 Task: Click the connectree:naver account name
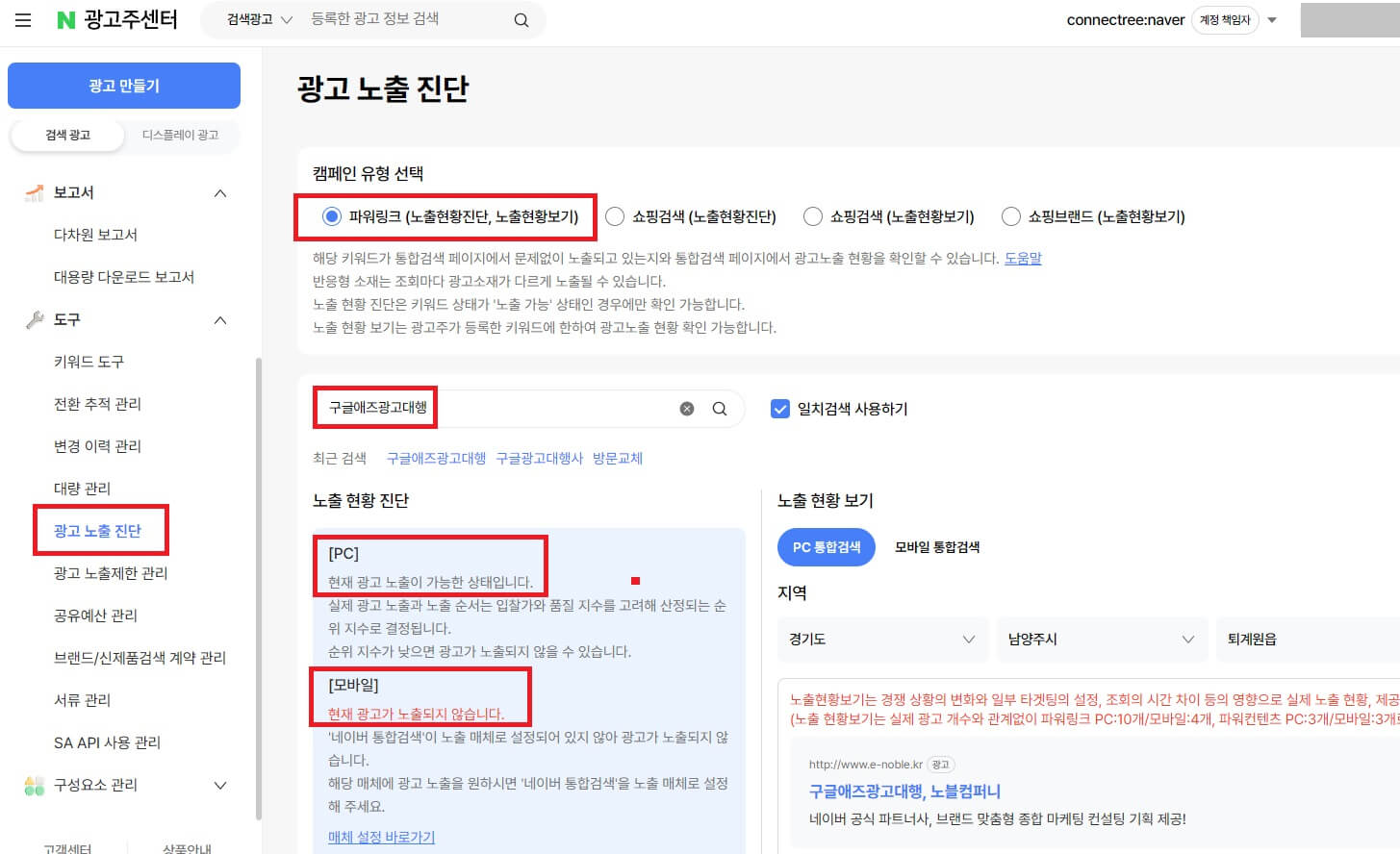click(1125, 20)
